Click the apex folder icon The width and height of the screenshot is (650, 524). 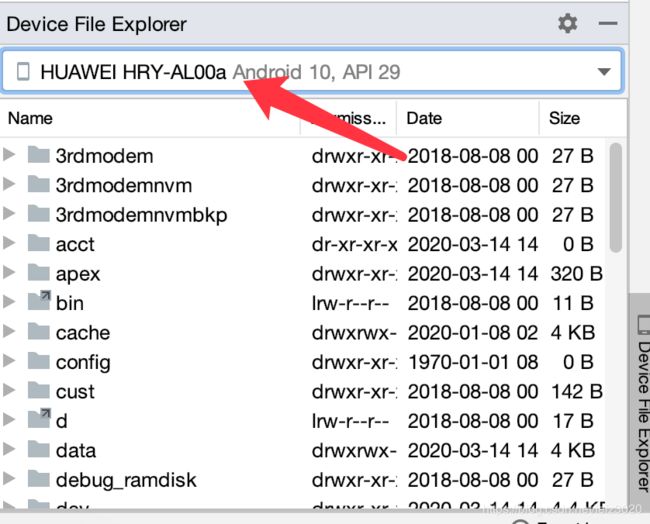click(39, 272)
